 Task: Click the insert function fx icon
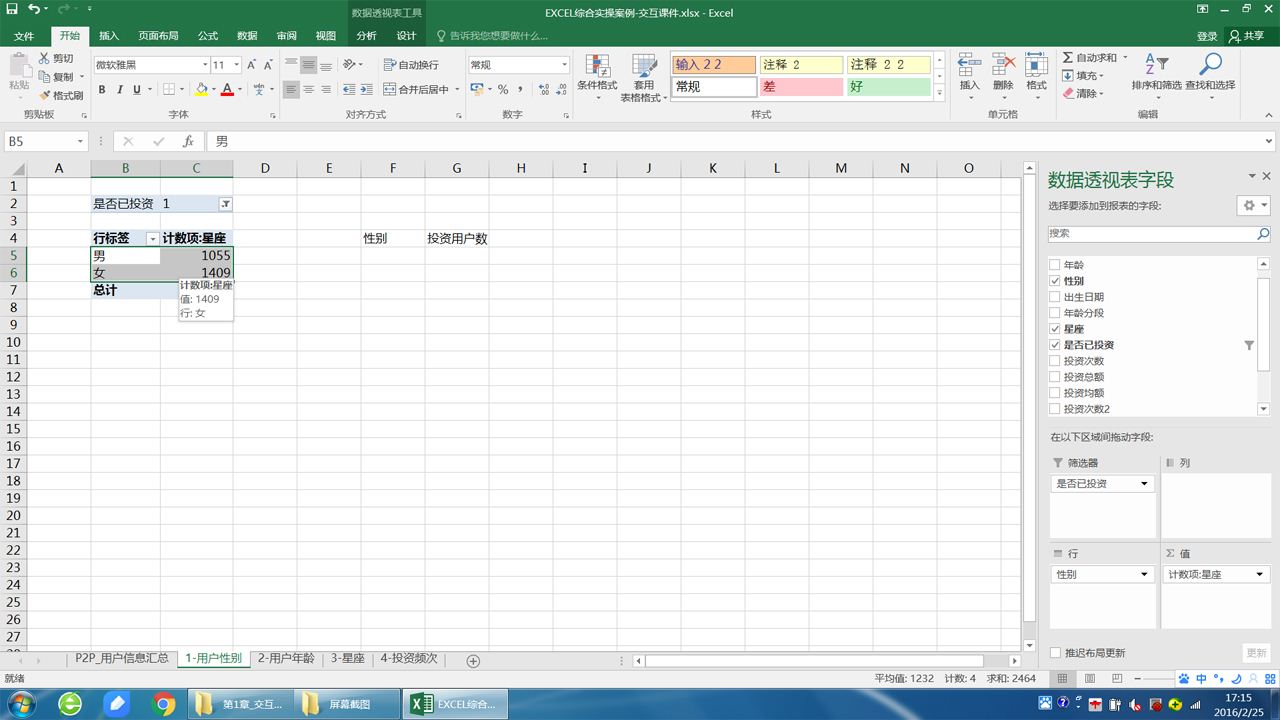coord(187,141)
